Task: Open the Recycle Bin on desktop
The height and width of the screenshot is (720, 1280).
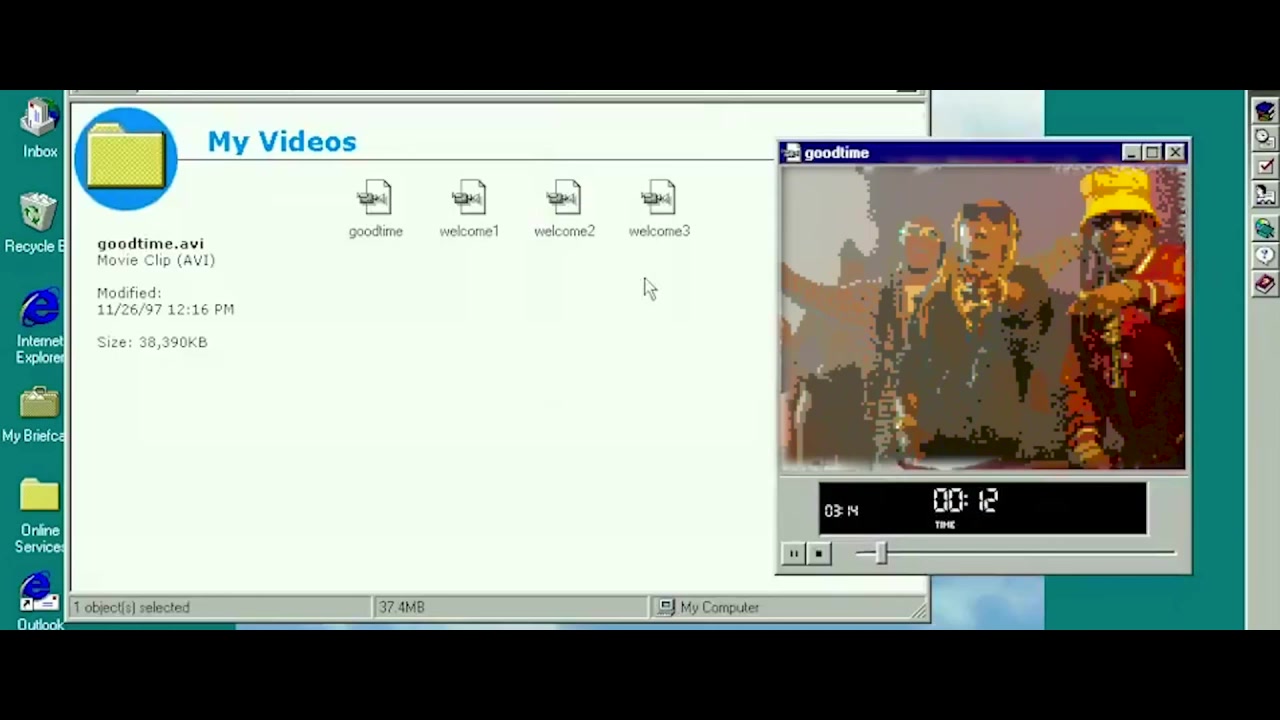Action: pos(36,224)
